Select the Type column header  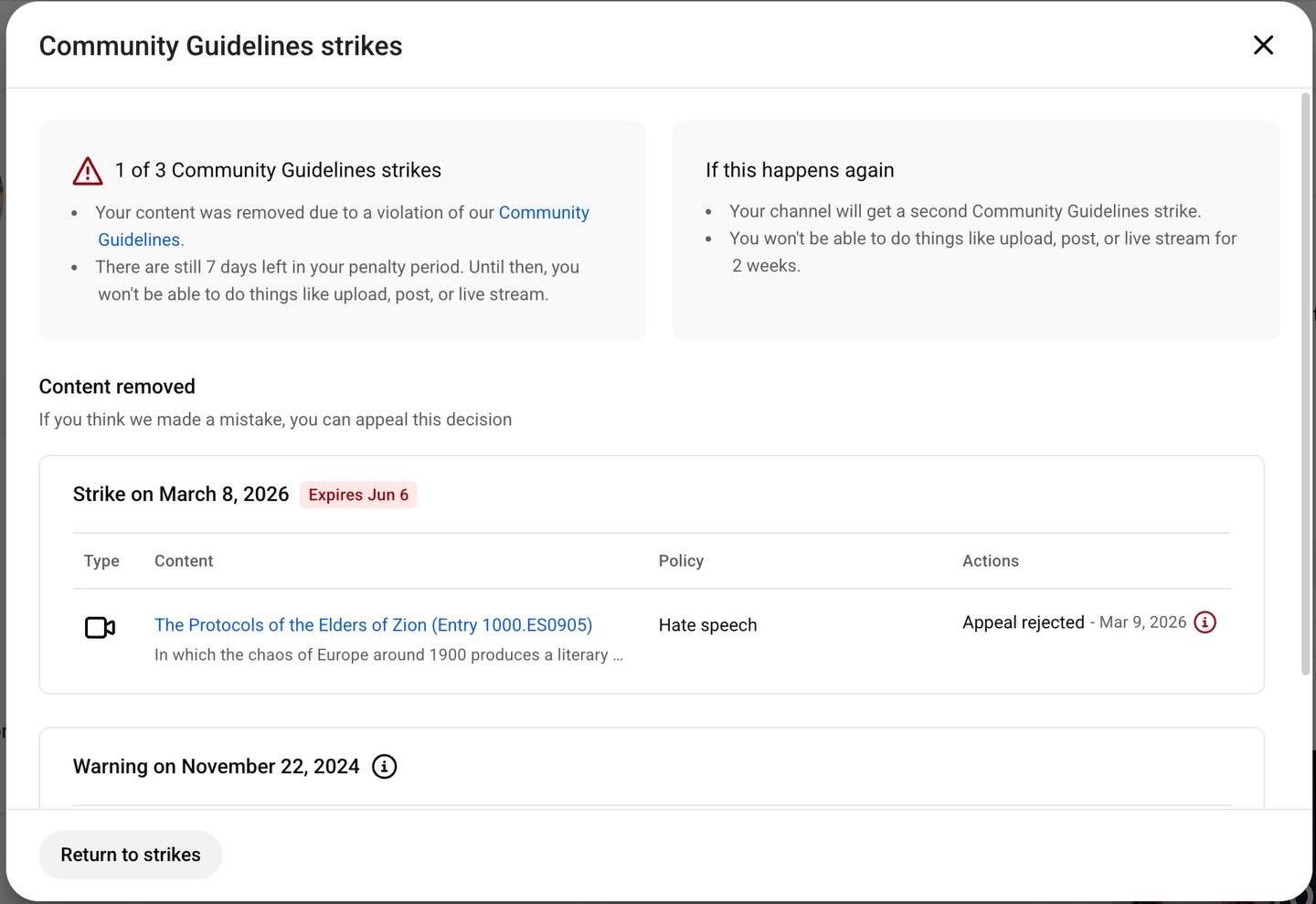coord(101,560)
